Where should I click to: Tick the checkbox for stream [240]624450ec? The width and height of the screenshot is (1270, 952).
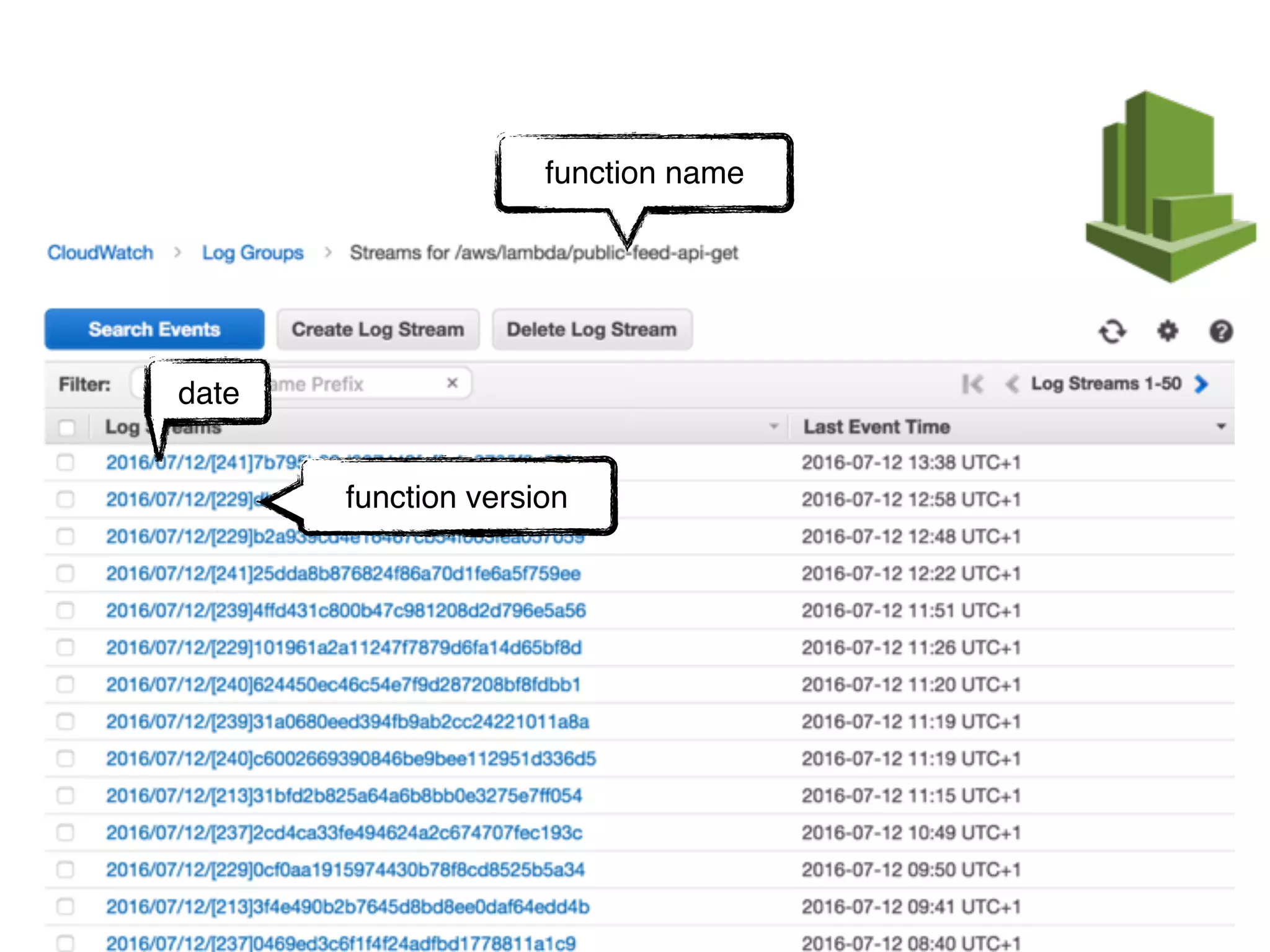(66, 684)
